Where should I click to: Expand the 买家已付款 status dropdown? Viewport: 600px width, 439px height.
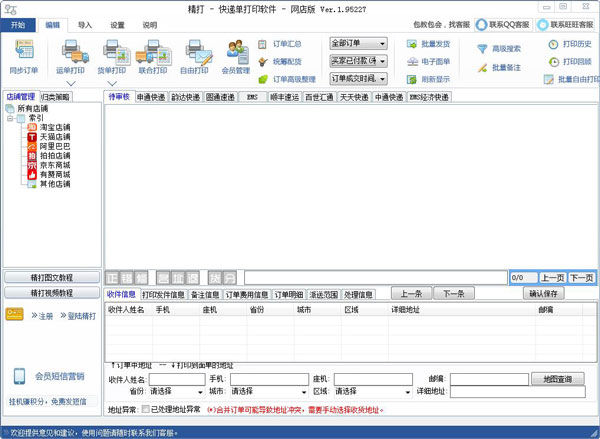coord(359,61)
